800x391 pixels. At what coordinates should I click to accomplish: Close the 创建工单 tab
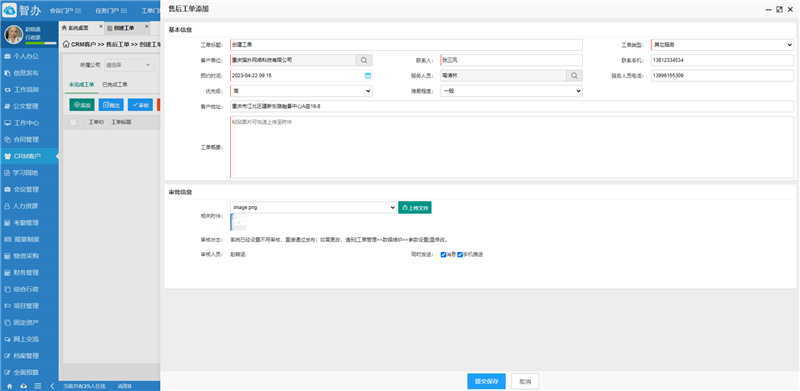click(x=146, y=26)
